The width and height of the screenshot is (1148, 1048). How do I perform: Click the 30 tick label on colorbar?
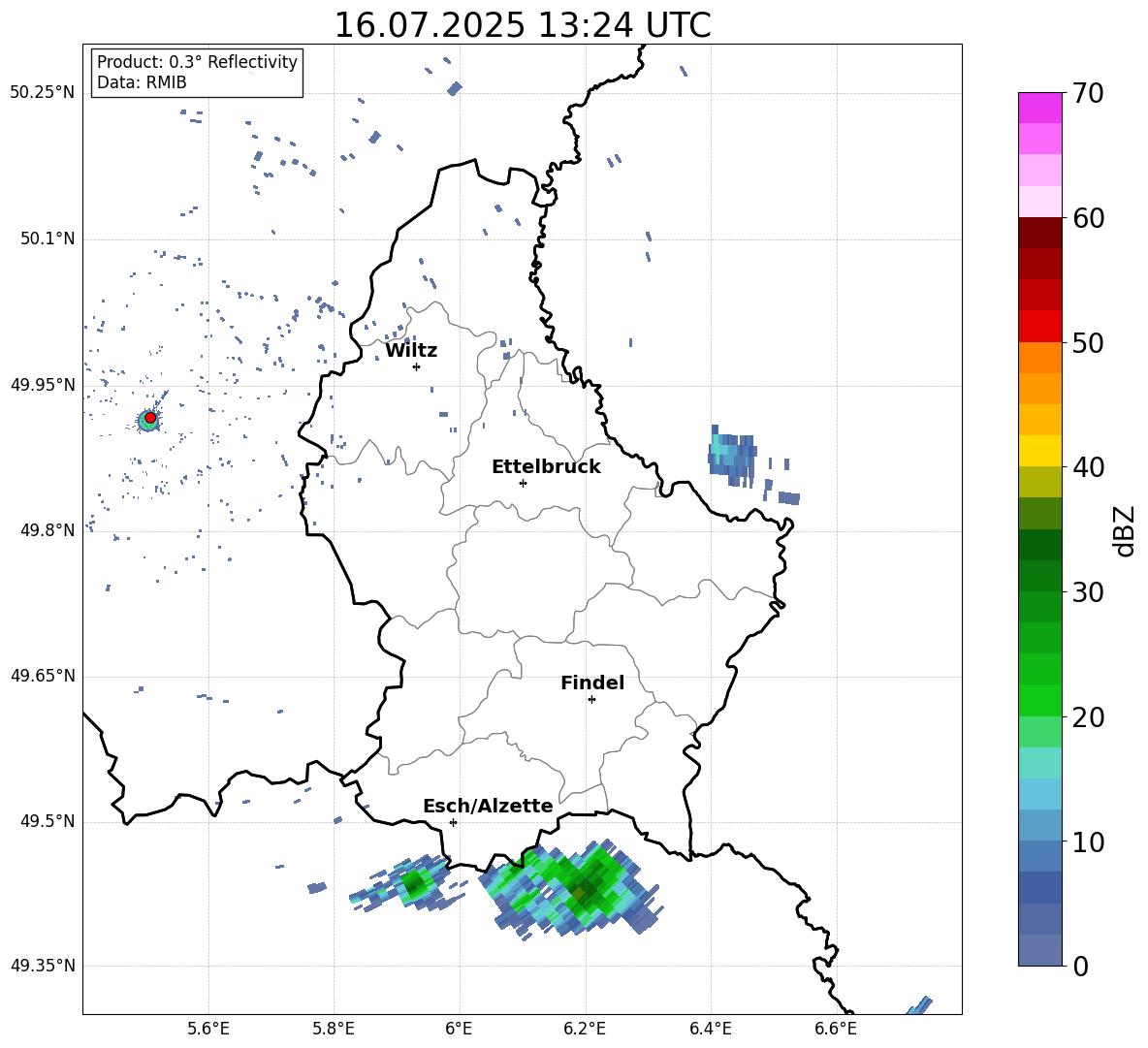click(1088, 592)
